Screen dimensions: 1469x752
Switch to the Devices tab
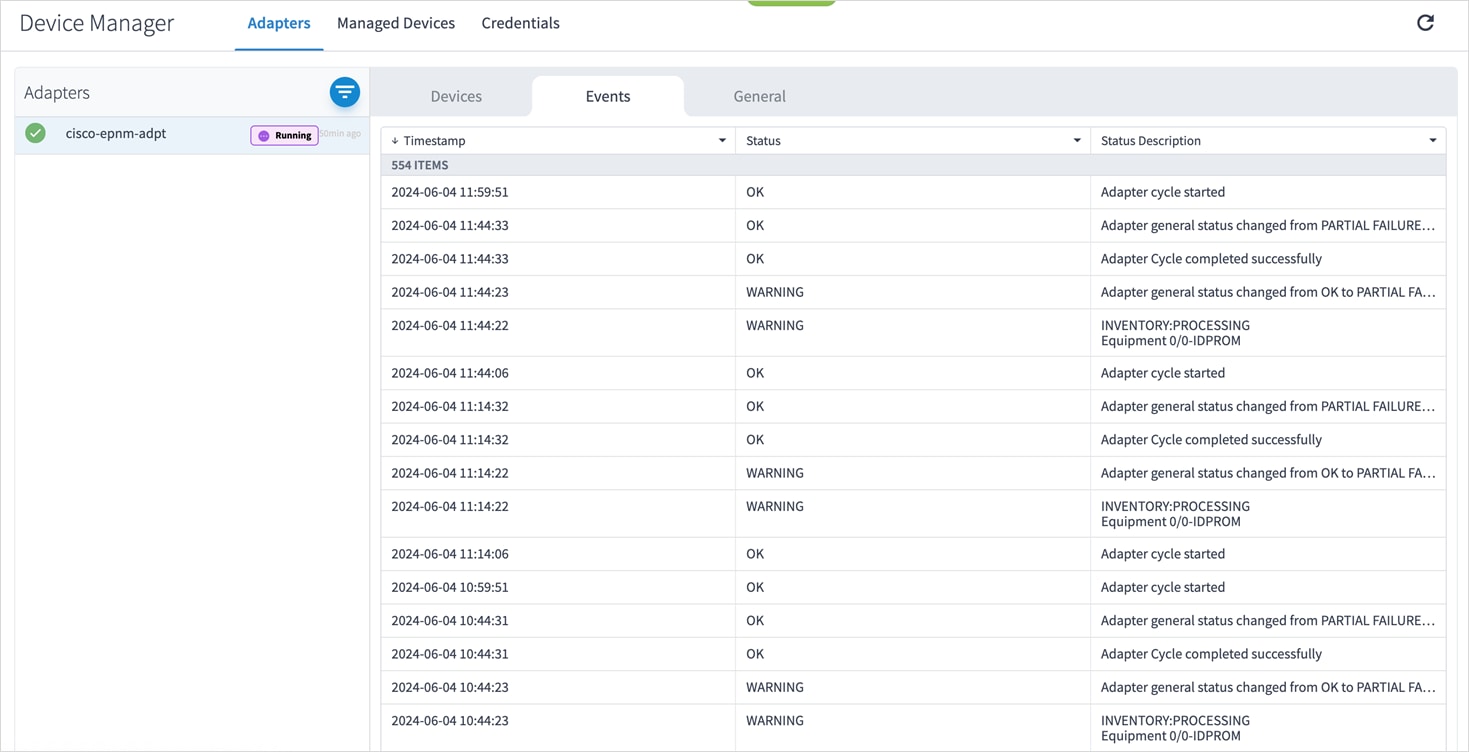[455, 95]
